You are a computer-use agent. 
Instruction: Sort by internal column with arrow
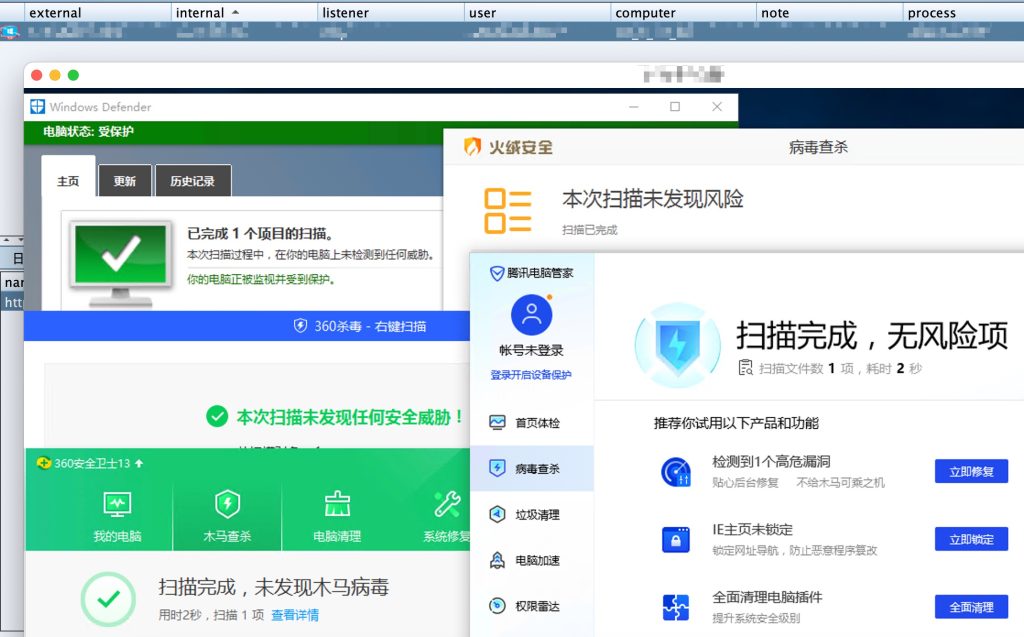(245, 12)
